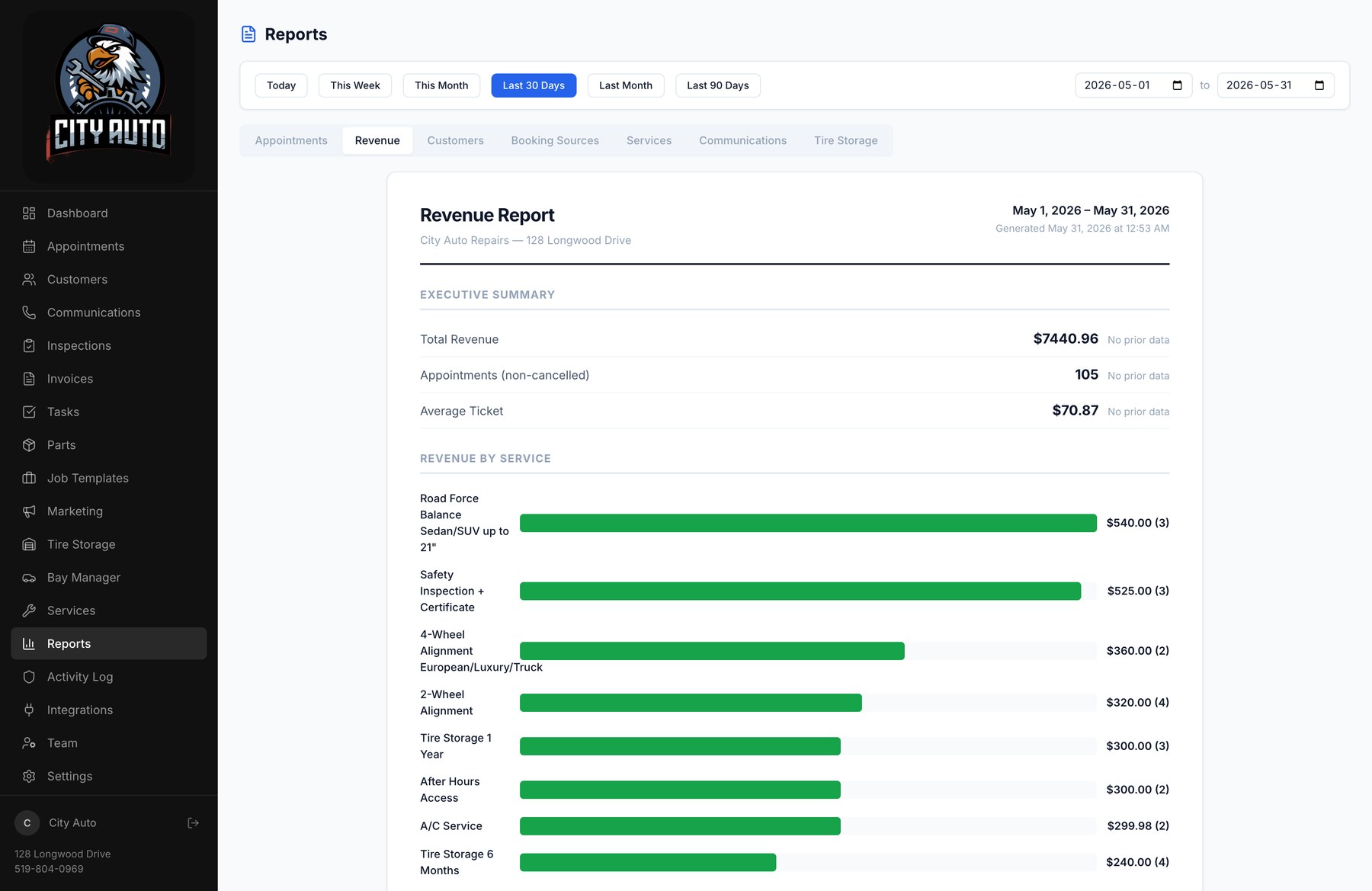1372x891 pixels.
Task: Click the Inspections clipboard icon
Action: 29,346
